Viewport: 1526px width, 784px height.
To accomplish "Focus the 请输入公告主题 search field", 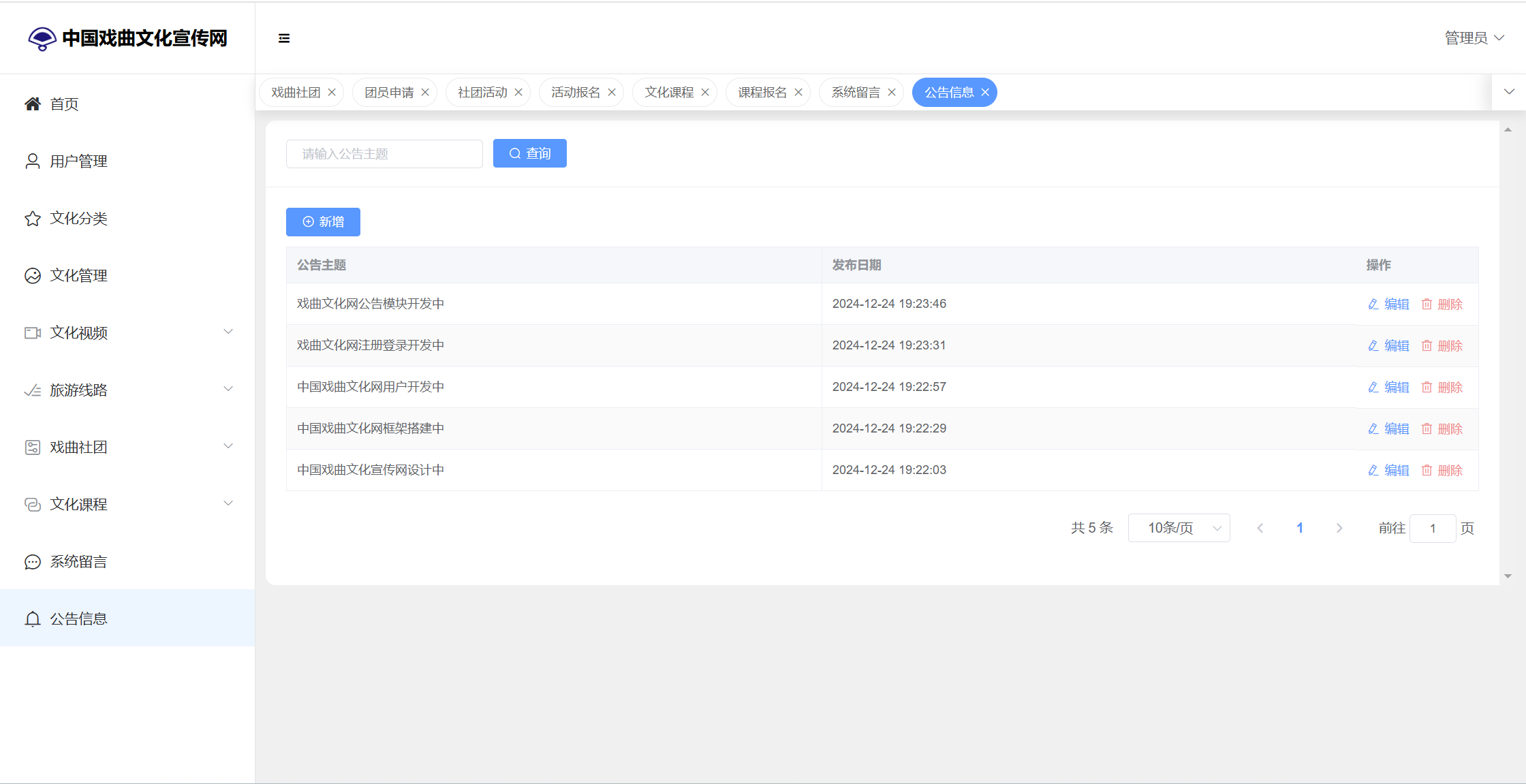I will coord(384,153).
